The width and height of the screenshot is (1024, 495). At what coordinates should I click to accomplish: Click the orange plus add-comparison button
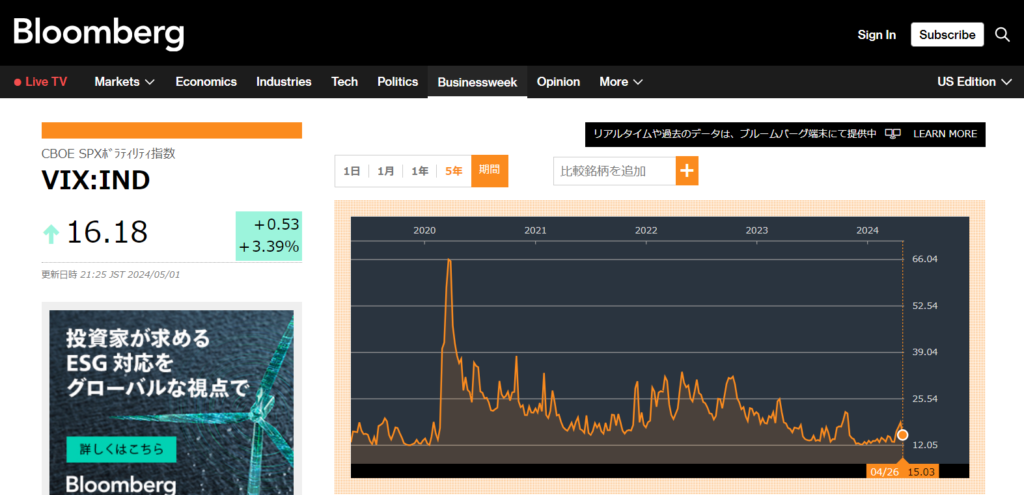(x=687, y=171)
